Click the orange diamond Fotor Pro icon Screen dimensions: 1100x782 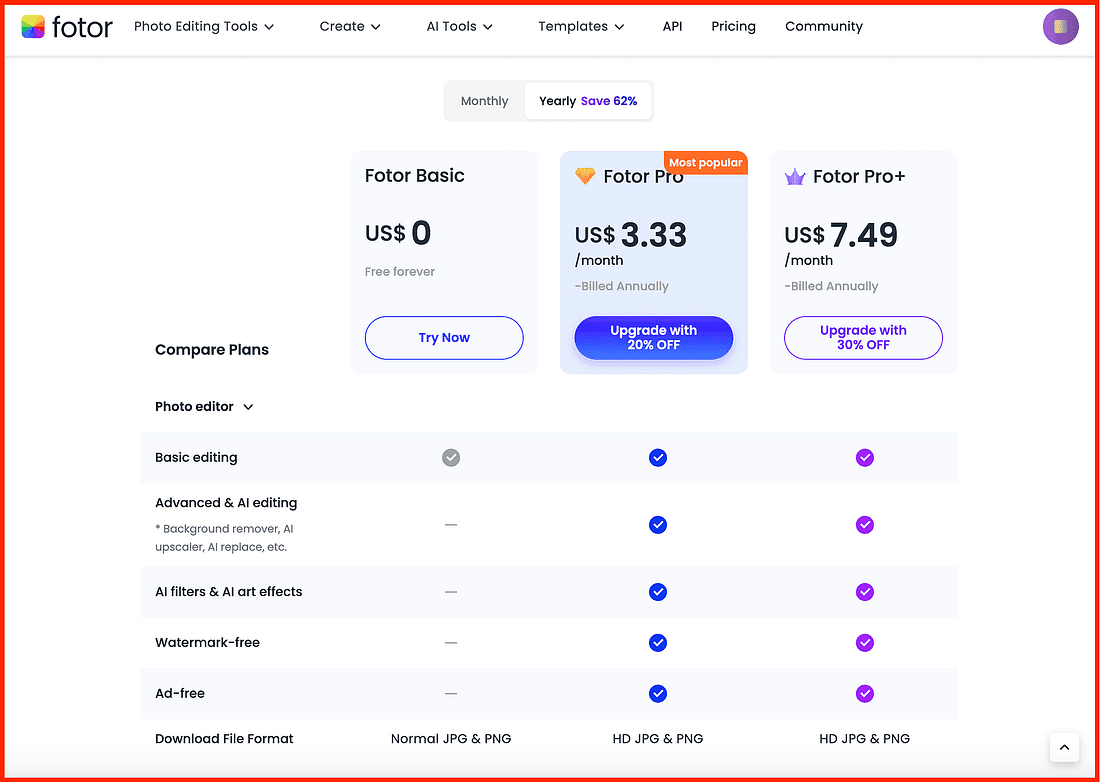pos(584,176)
